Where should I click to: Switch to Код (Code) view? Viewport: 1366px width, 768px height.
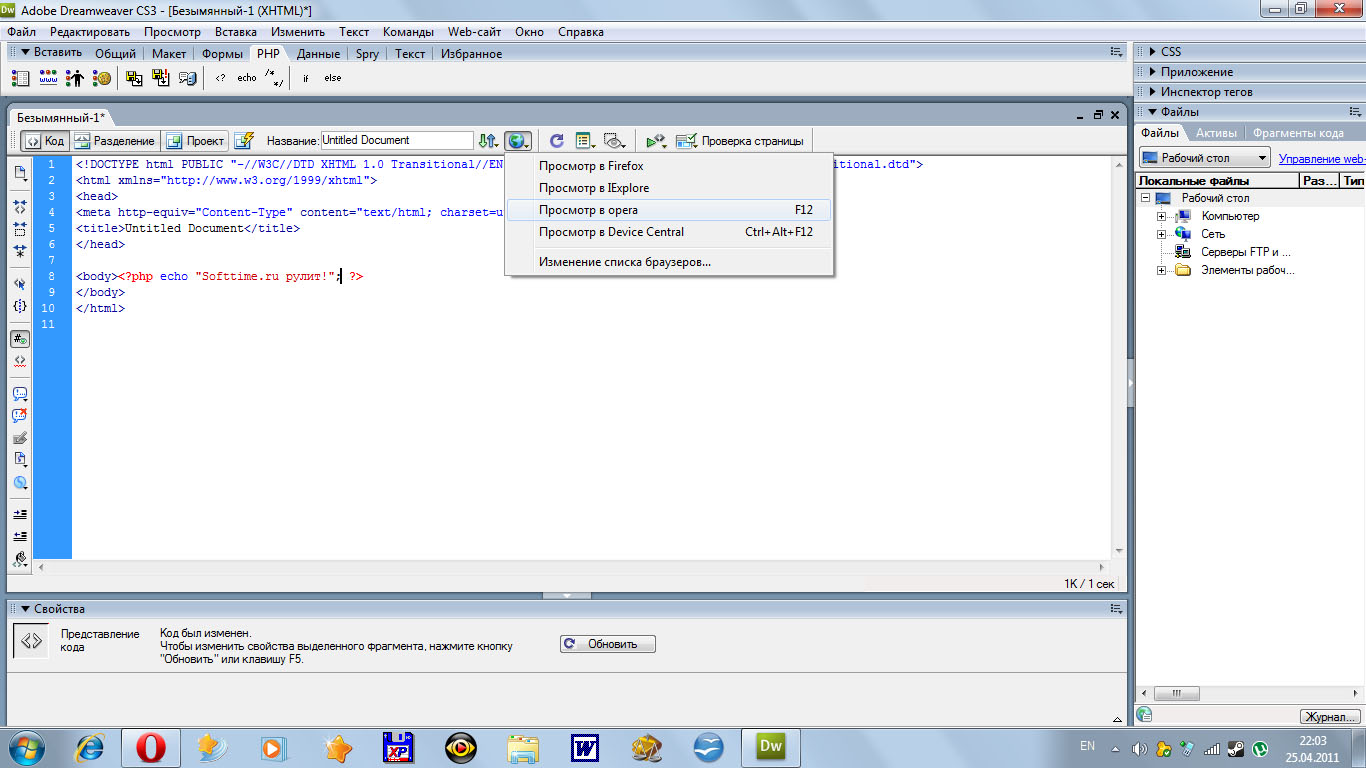[x=44, y=141]
